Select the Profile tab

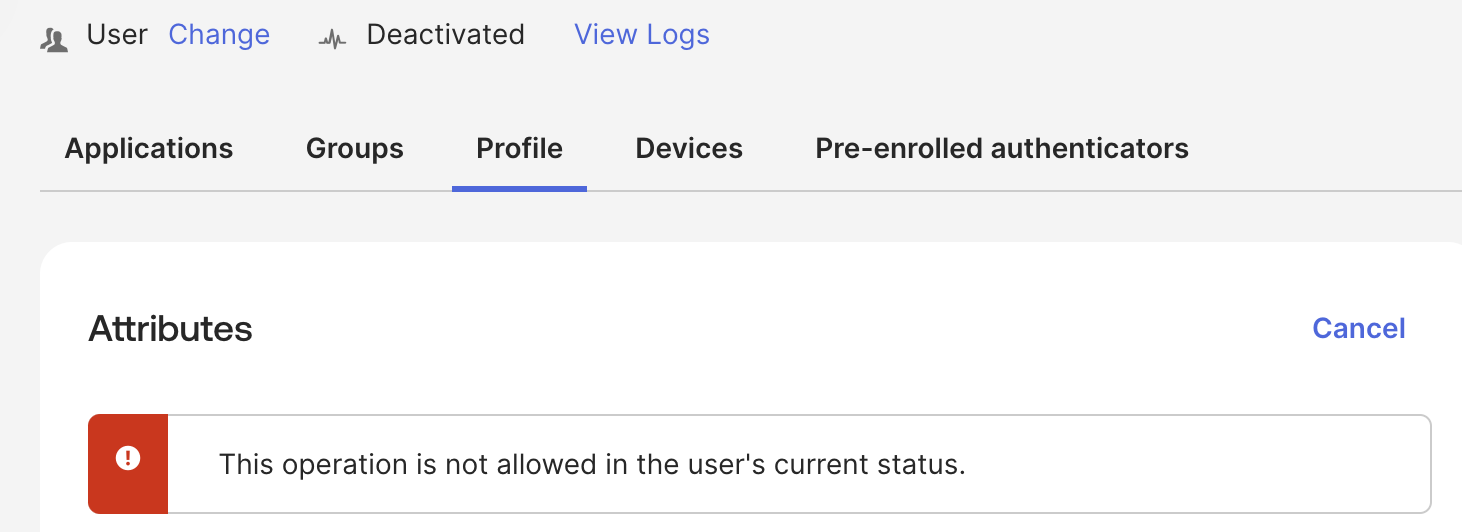(x=519, y=149)
